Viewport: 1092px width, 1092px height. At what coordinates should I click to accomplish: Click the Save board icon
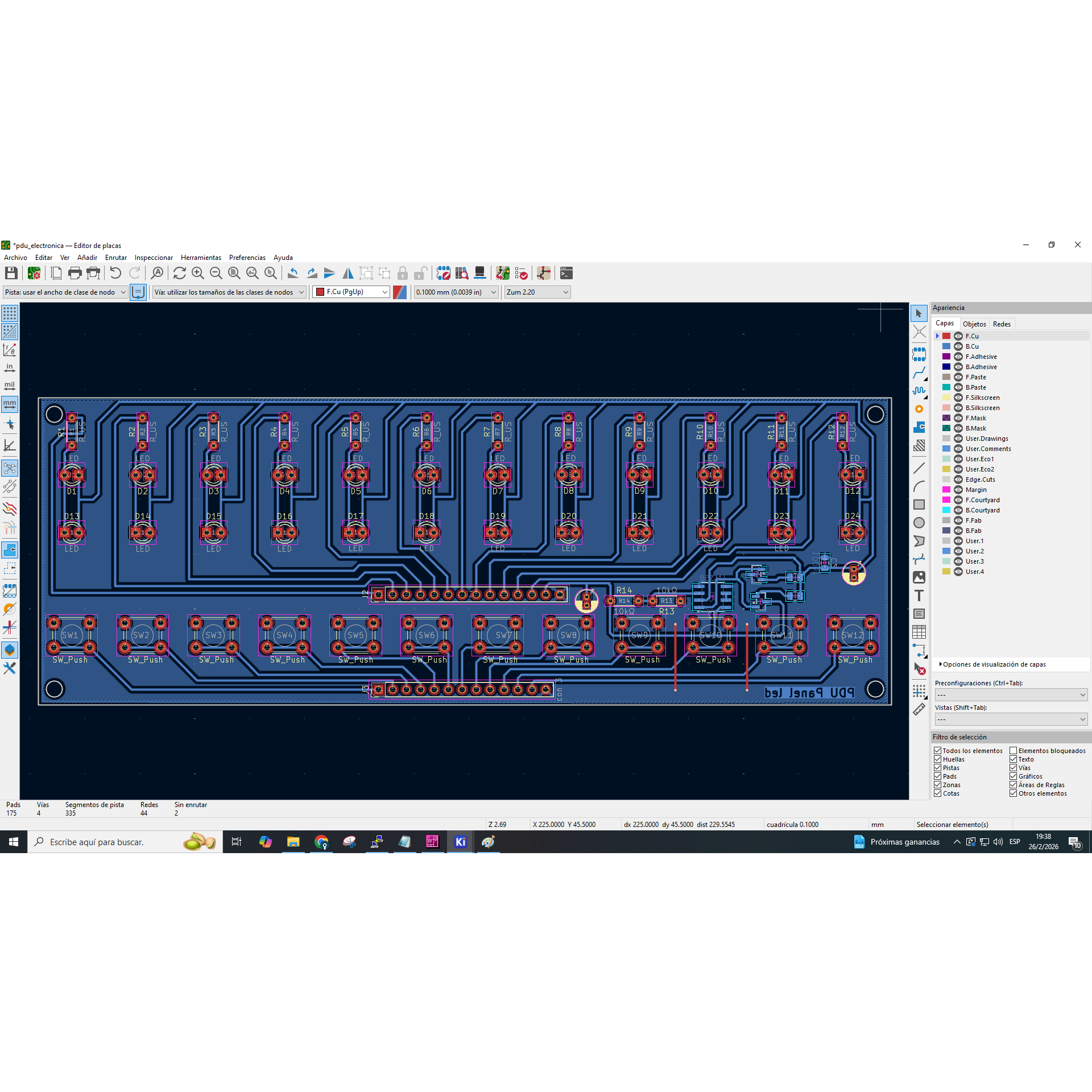11,273
